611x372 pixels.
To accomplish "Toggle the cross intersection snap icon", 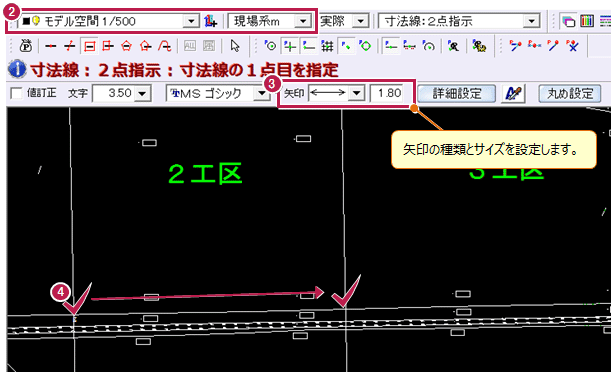I will pyautogui.click(x=289, y=46).
